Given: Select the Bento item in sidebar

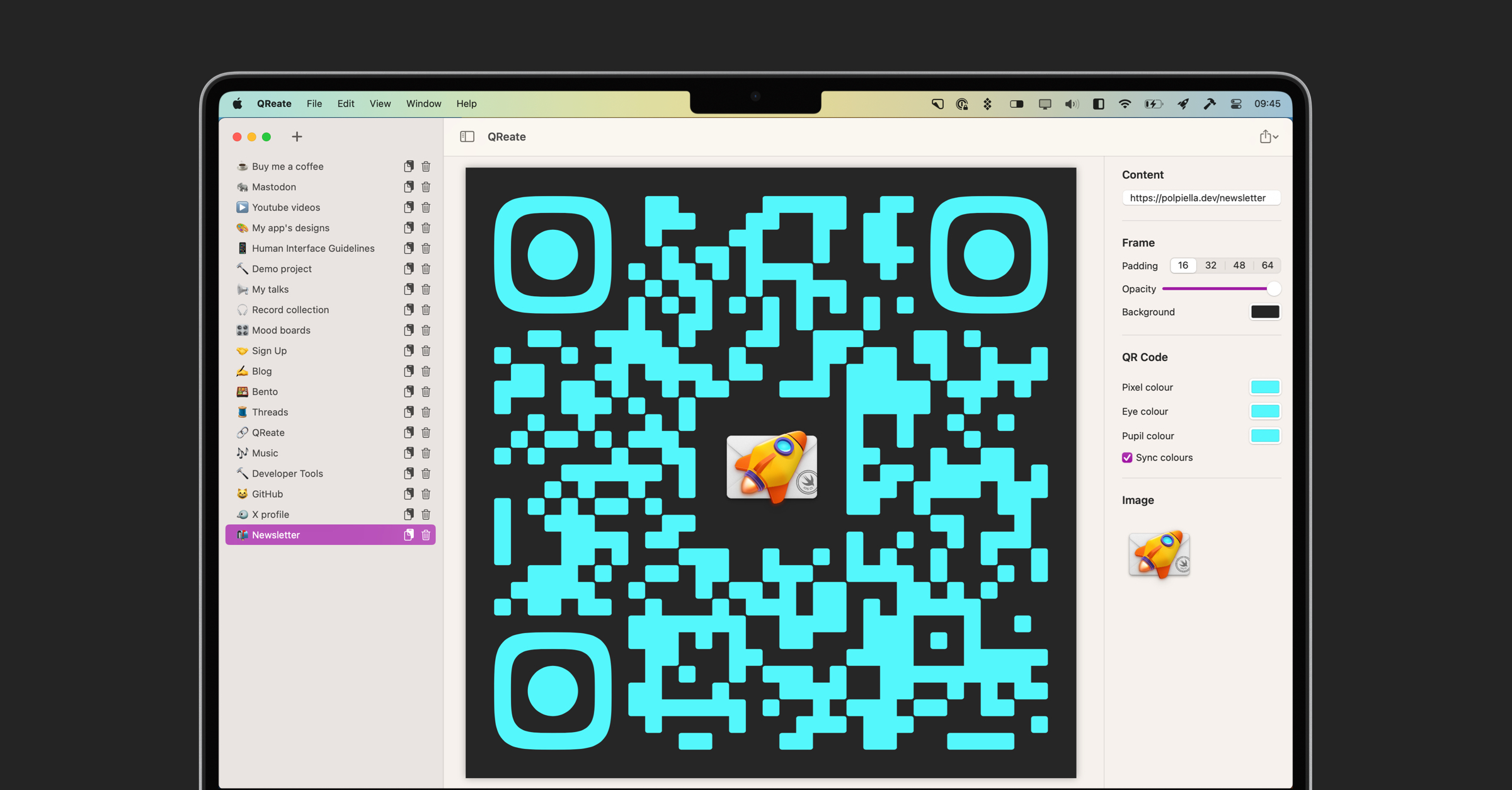Looking at the screenshot, I should pos(330,392).
